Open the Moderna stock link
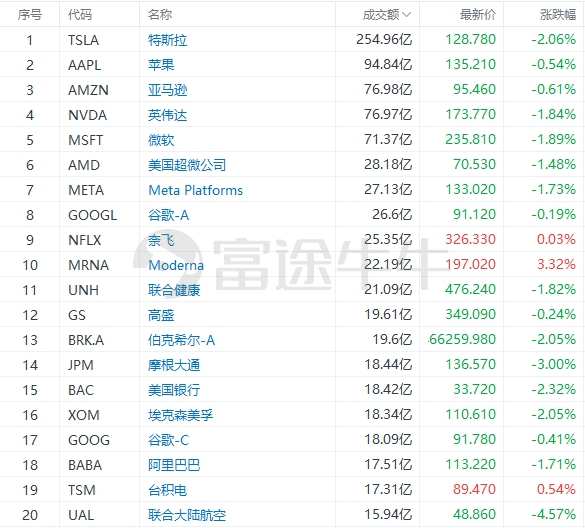Image resolution: width=585 pixels, height=528 pixels. pyautogui.click(x=176, y=265)
